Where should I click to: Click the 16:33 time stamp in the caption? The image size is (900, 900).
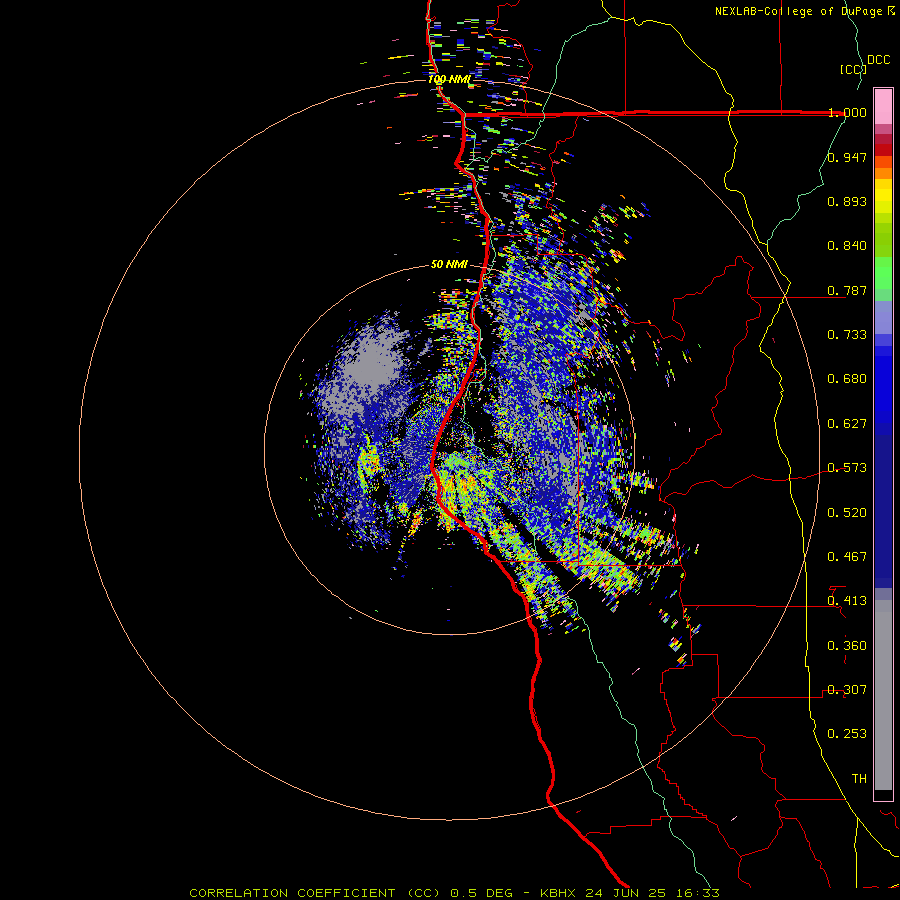pos(698,893)
